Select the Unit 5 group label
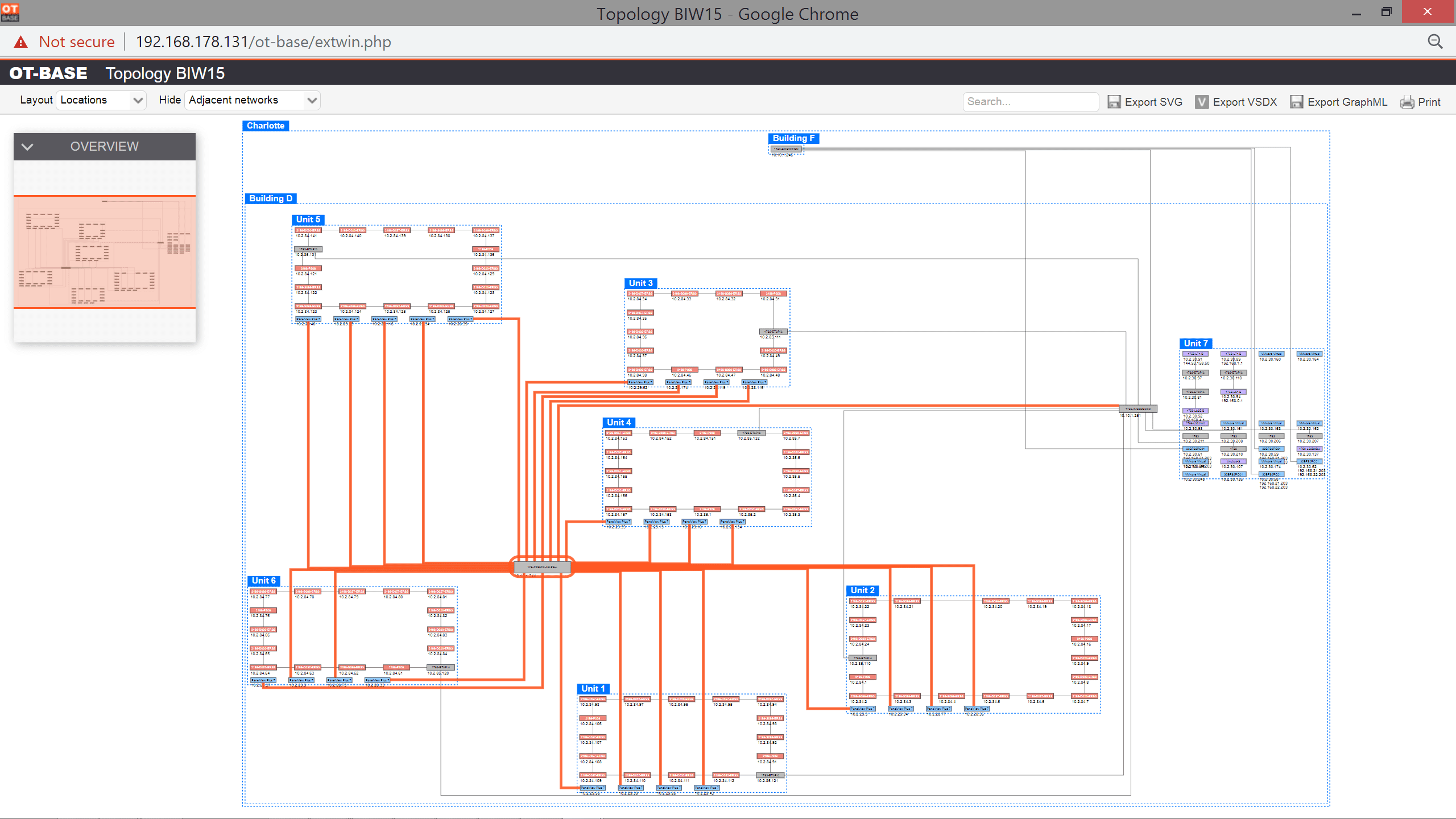Image resolution: width=1456 pixels, height=819 pixels. (x=308, y=220)
